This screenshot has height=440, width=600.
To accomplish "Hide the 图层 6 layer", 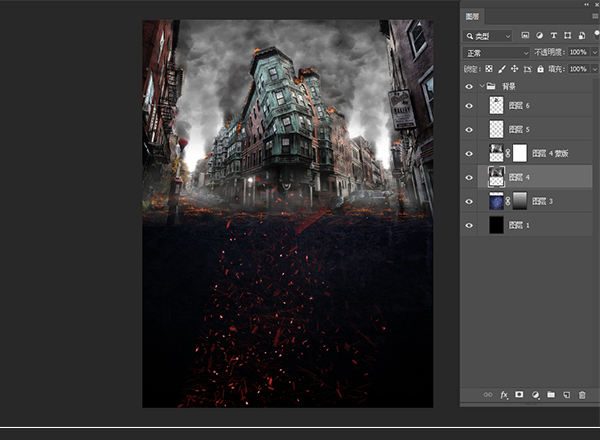I will [470, 105].
